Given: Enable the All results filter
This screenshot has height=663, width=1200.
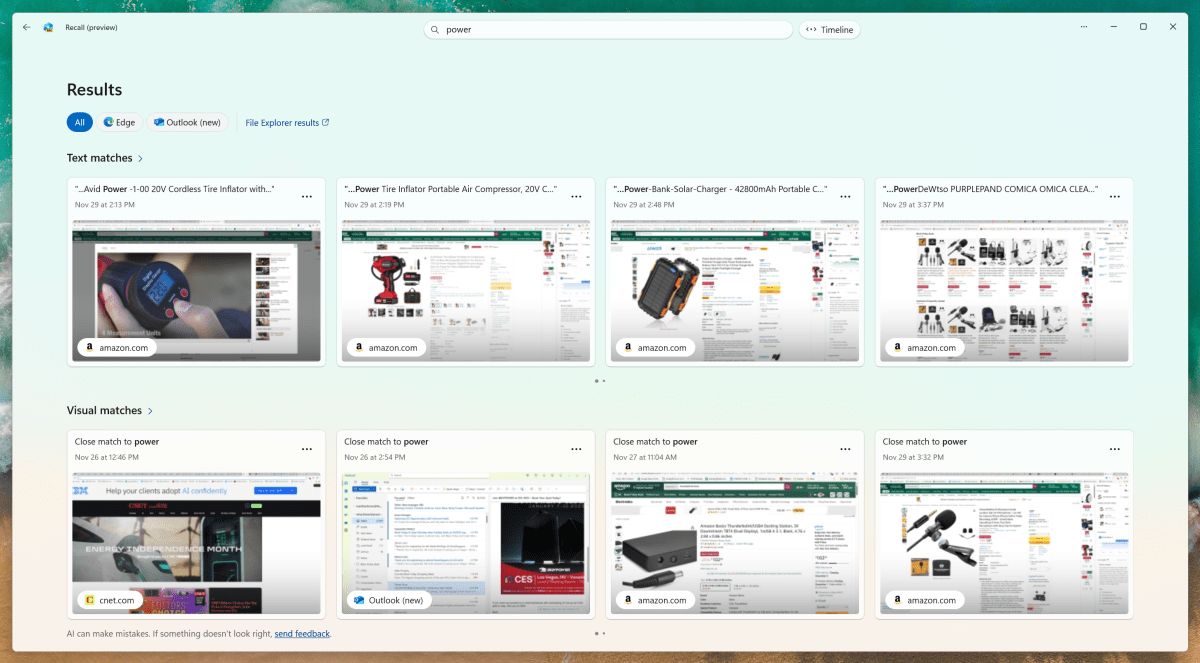Looking at the screenshot, I should [79, 122].
